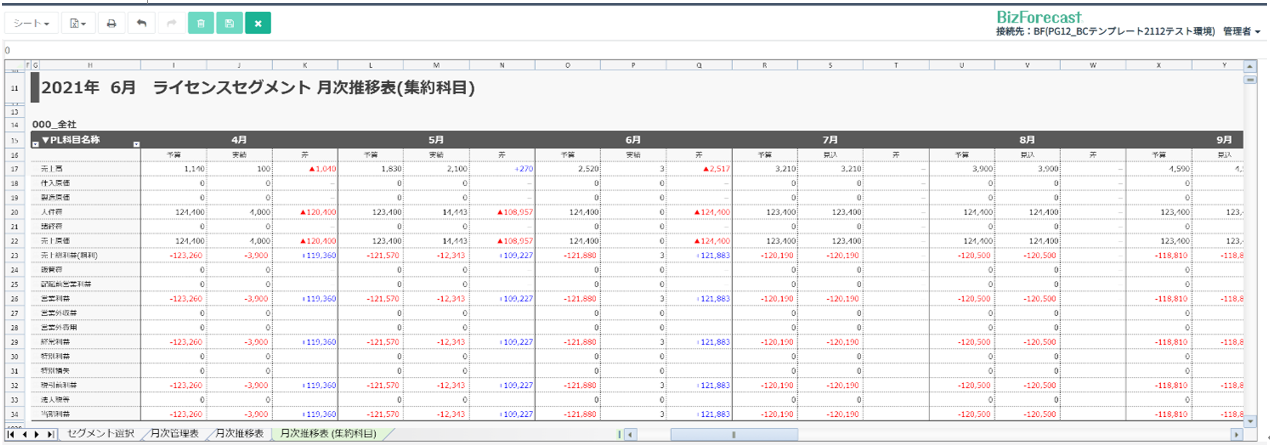Select the column K header
The width and height of the screenshot is (1270, 446).
point(305,66)
